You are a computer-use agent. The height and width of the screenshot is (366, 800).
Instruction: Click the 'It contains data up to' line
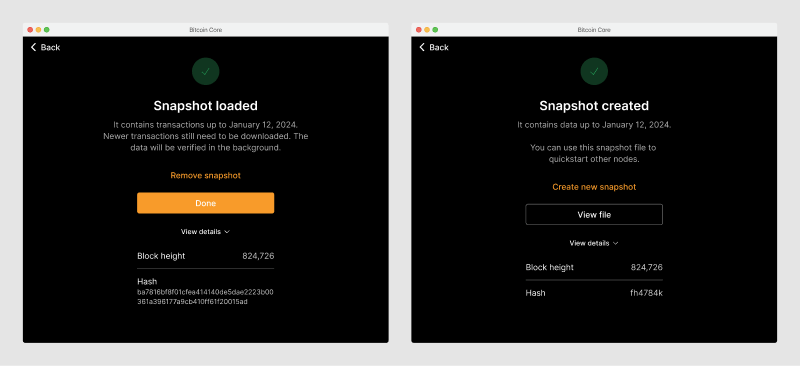[594, 125]
